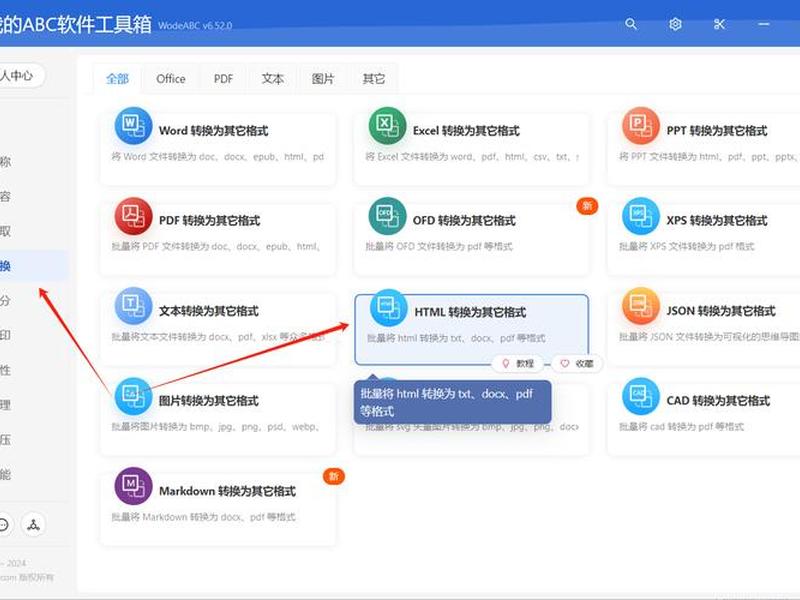The width and height of the screenshot is (800, 600).
Task: Select the PDF conversion icon
Action: (133, 216)
